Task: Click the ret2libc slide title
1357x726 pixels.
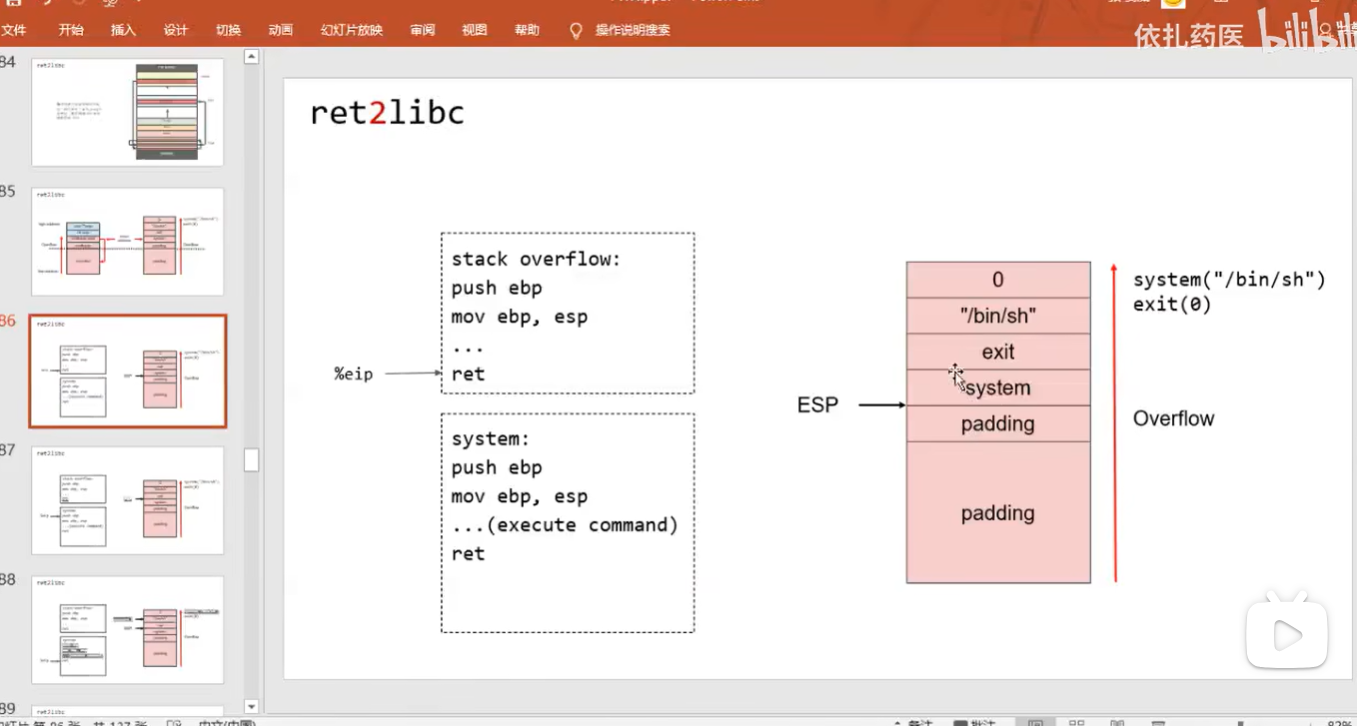Action: [387, 113]
